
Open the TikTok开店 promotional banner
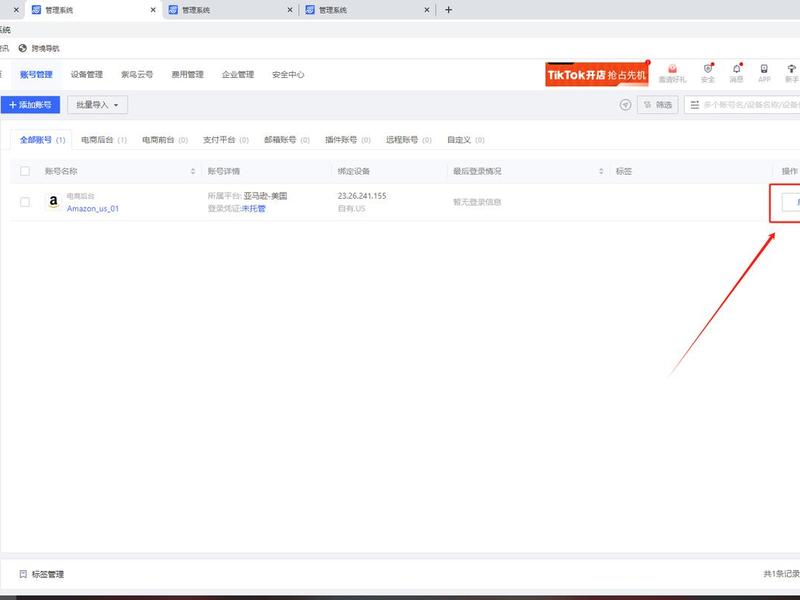click(x=597, y=74)
